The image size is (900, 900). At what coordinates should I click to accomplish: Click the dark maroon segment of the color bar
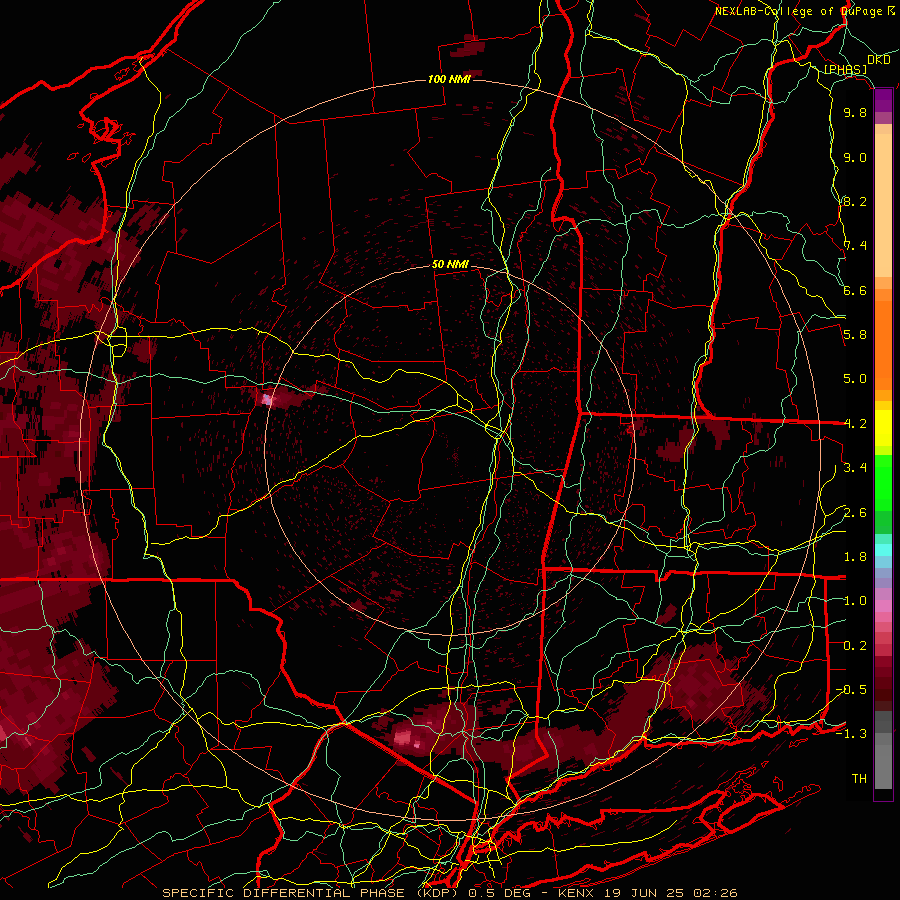tap(883, 683)
